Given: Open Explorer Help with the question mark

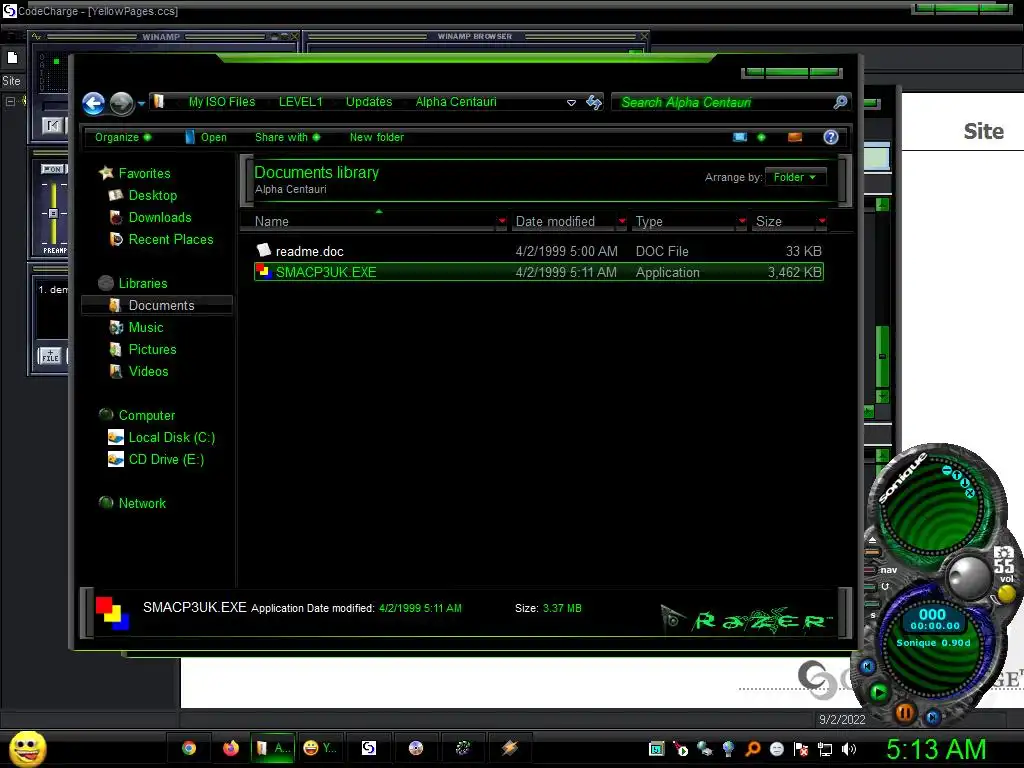Looking at the screenshot, I should coord(831,137).
